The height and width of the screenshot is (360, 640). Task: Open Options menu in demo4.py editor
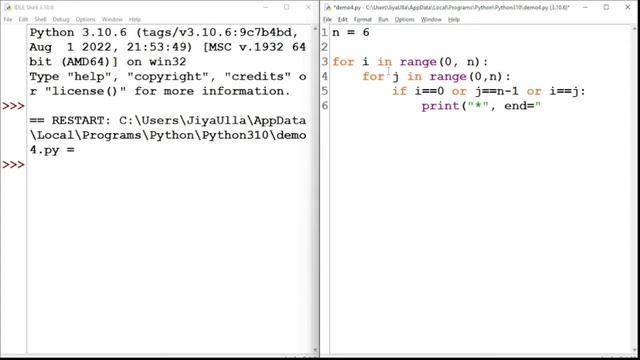404,19
